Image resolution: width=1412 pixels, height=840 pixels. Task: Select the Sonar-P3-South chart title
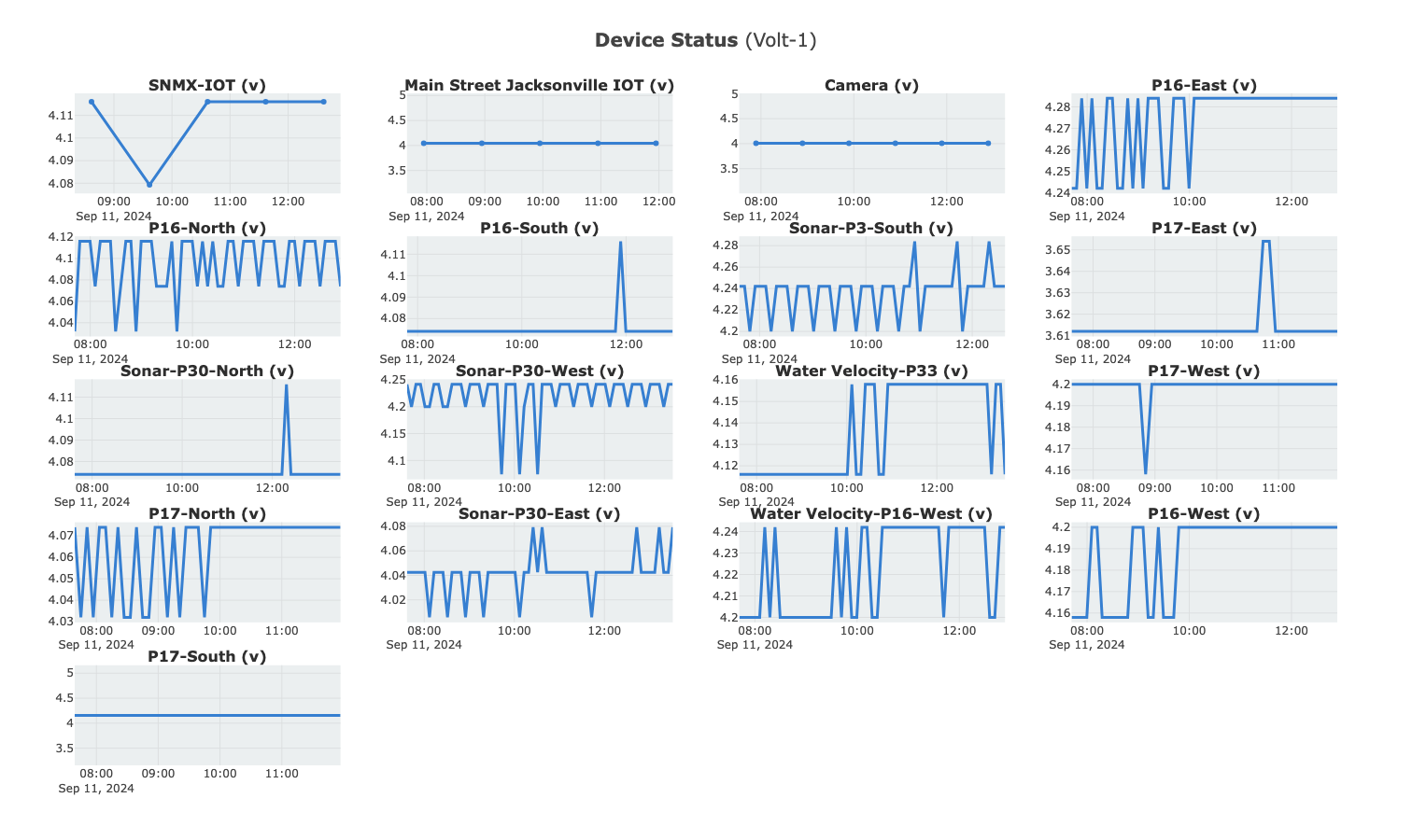[870, 228]
